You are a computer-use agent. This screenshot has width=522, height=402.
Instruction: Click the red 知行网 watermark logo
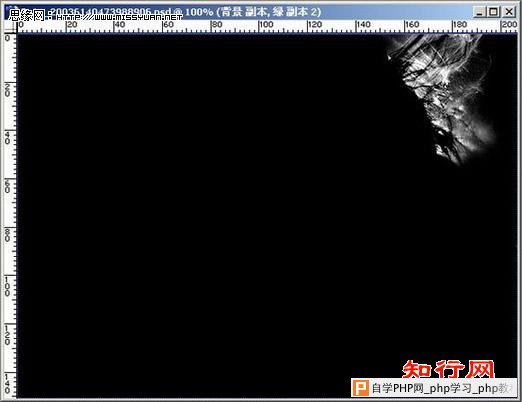(x=448, y=369)
